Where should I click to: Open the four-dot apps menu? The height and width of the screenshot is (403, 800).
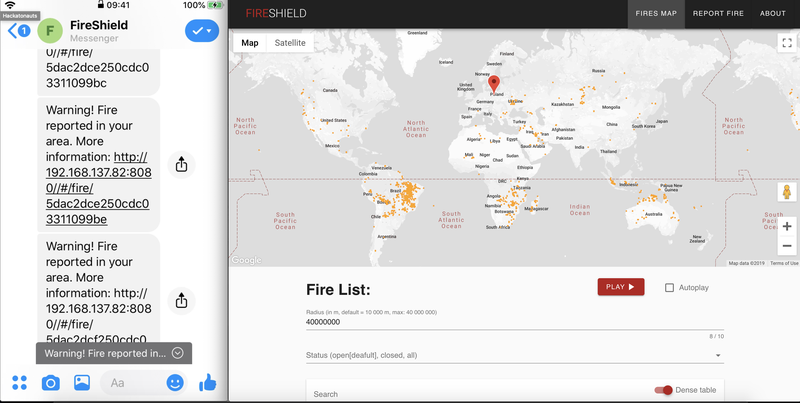18,382
